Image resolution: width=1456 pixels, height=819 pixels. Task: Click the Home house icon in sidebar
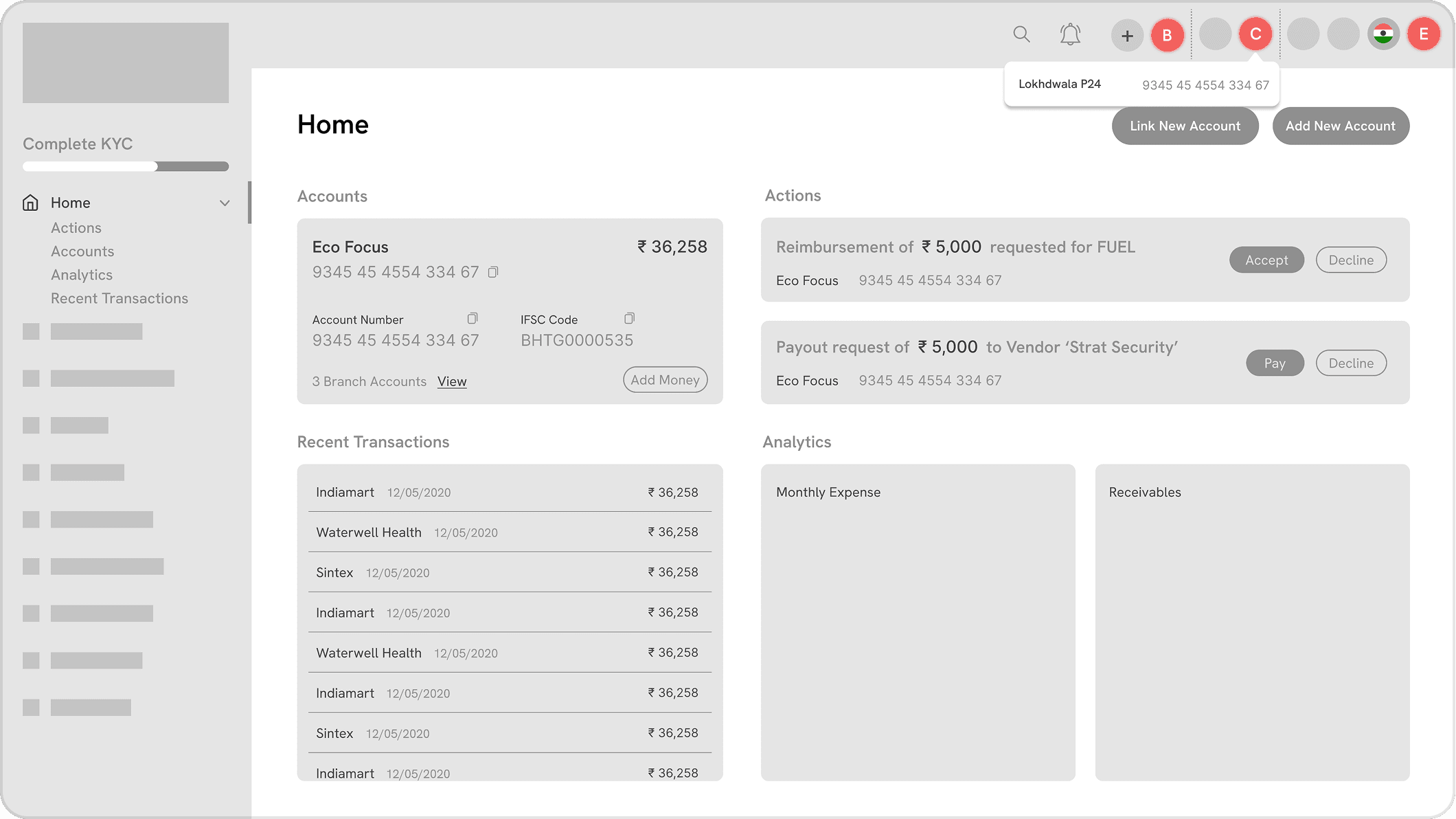click(30, 203)
